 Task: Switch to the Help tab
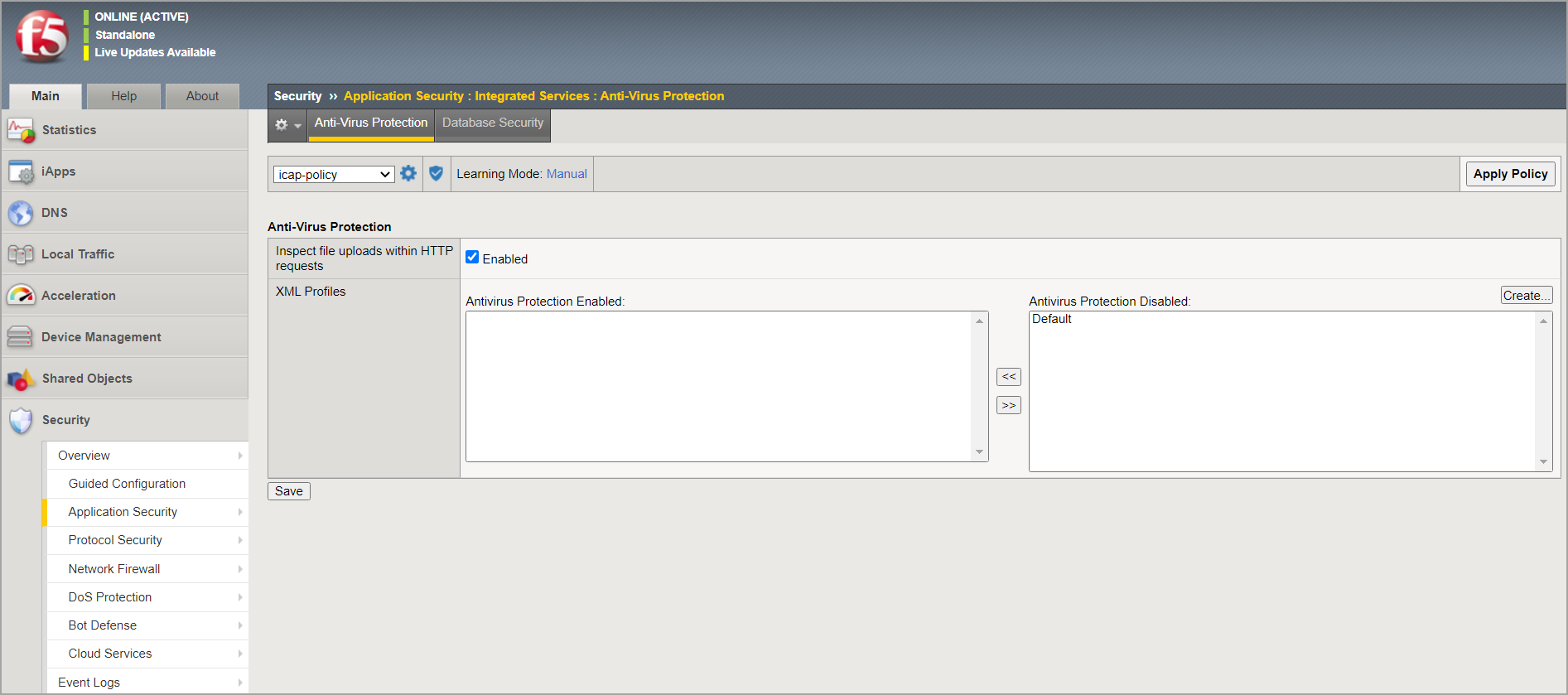coord(123,96)
